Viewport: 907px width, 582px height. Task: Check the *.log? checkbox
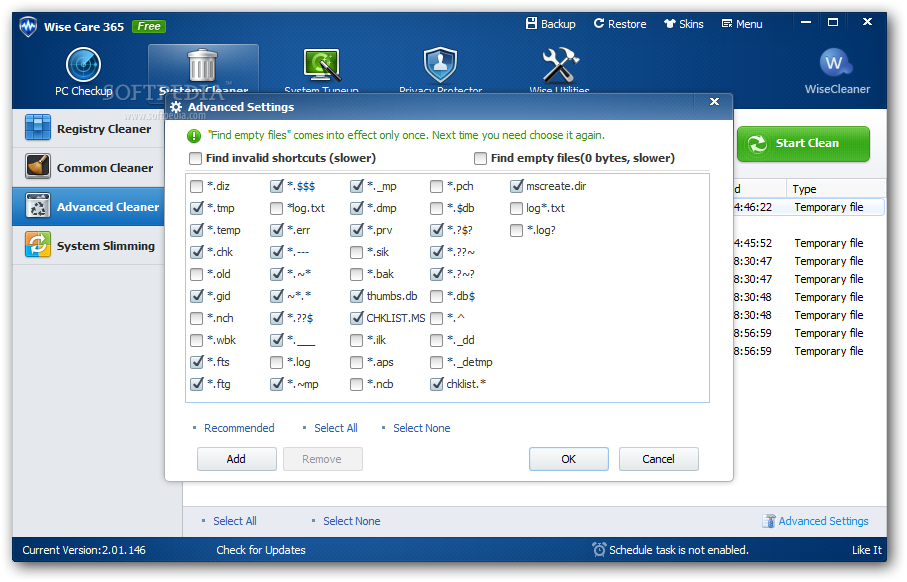[517, 230]
